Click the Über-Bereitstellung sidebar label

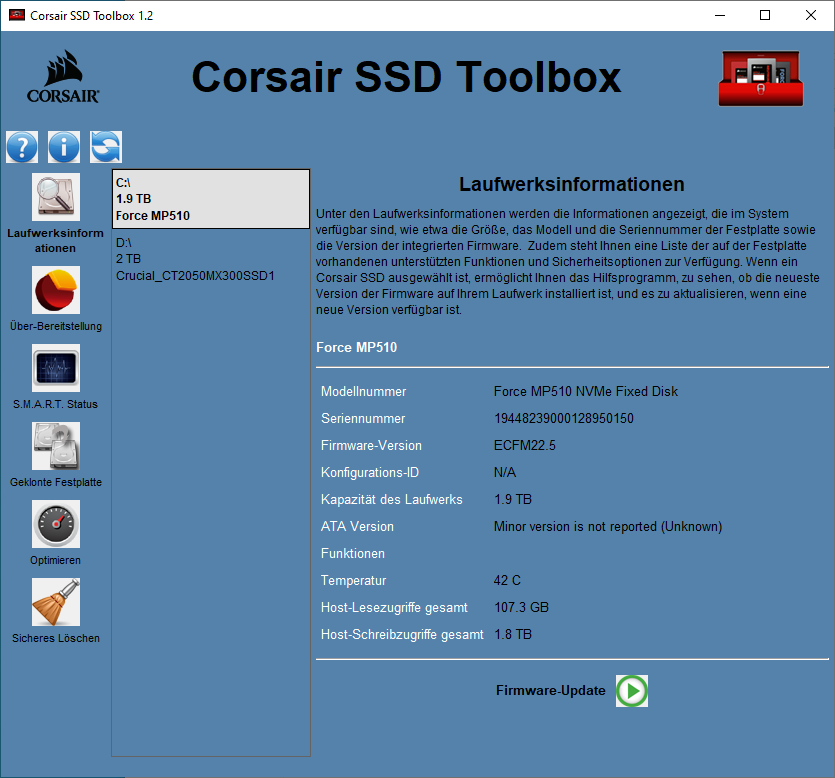tap(56, 326)
